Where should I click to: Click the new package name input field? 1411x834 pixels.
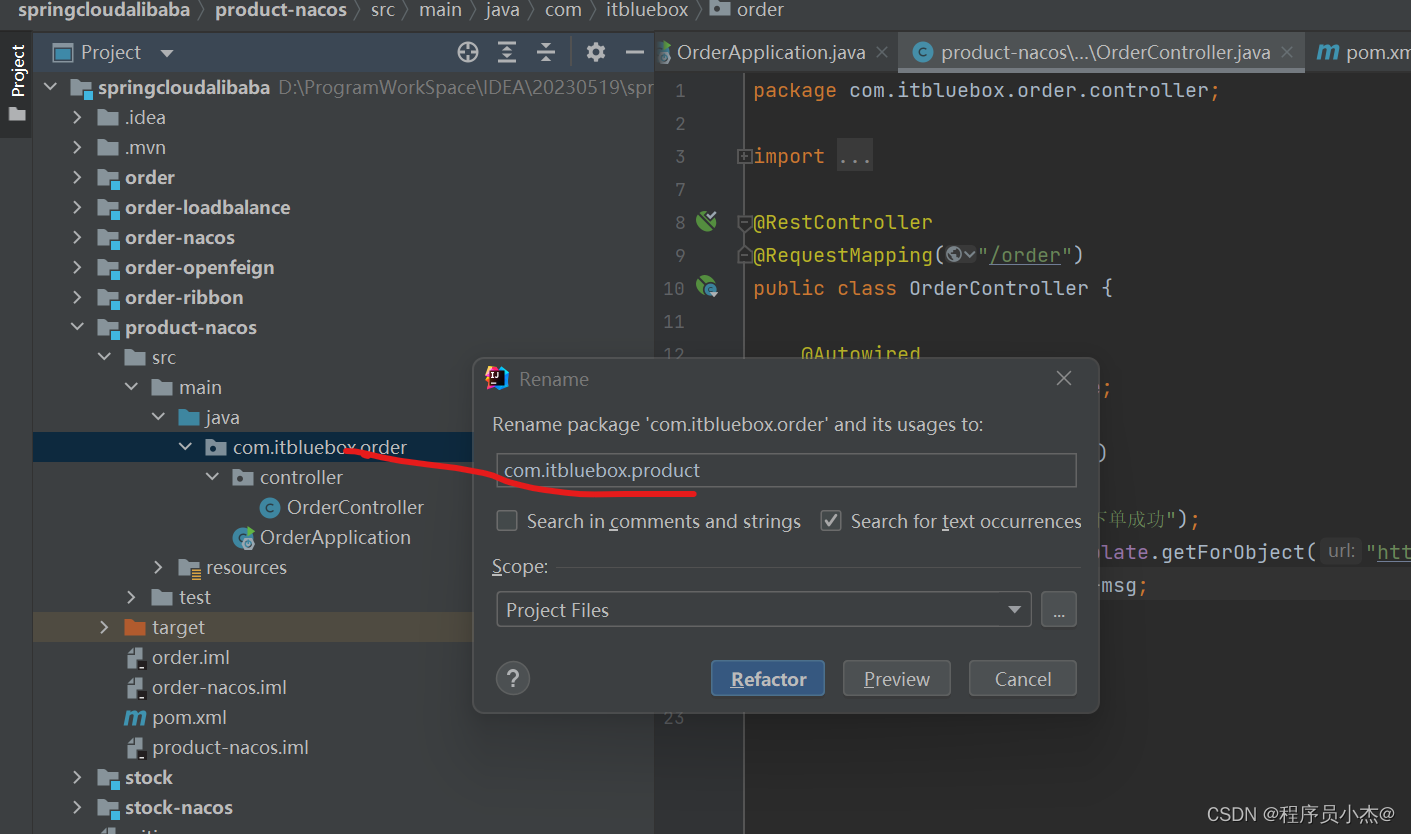[x=786, y=470]
